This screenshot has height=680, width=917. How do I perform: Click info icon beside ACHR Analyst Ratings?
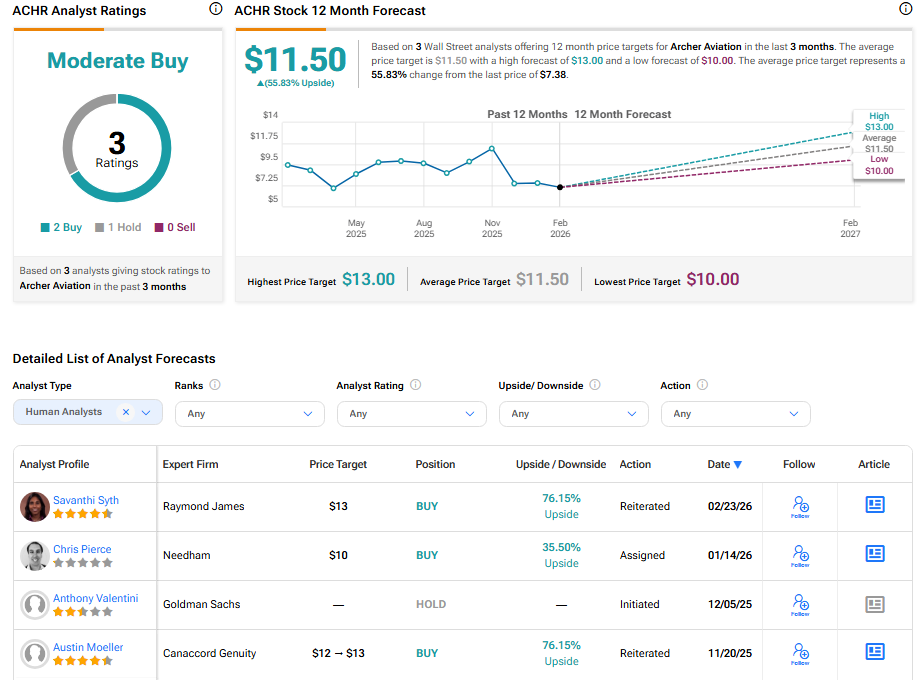tap(216, 9)
